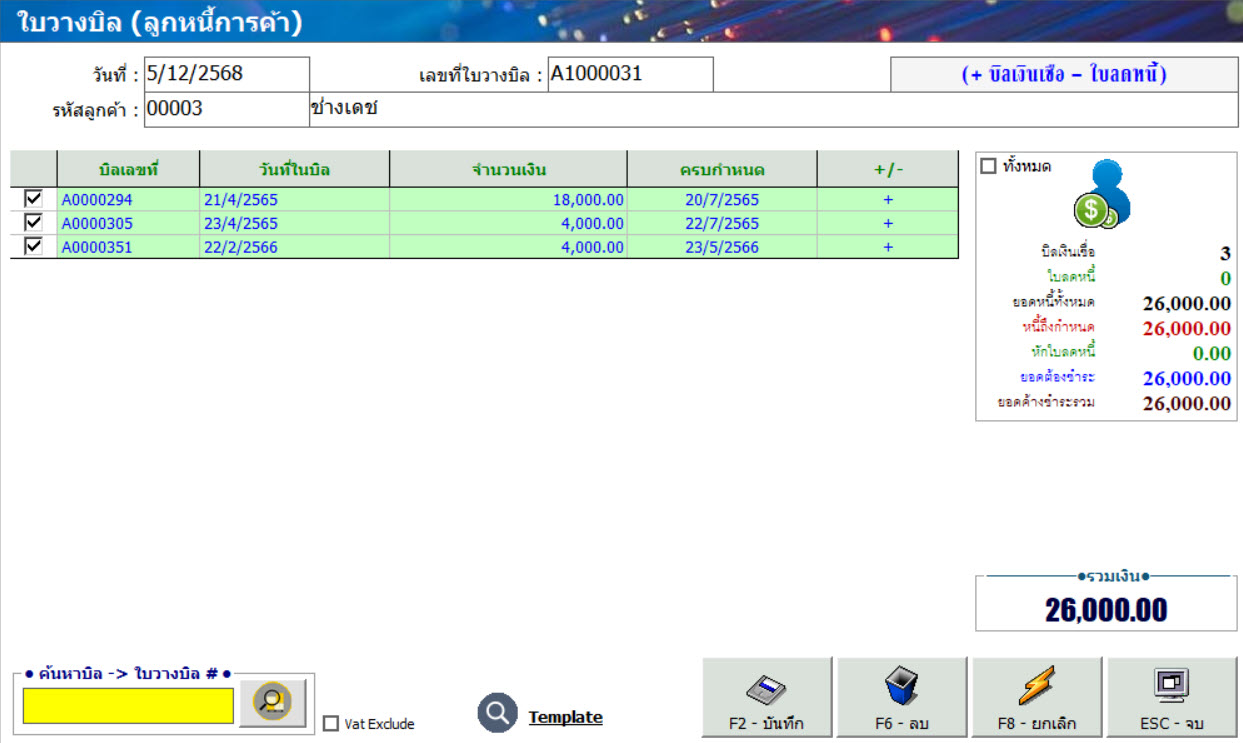Select the เลขที่ใบวางบิล number field

tap(630, 74)
